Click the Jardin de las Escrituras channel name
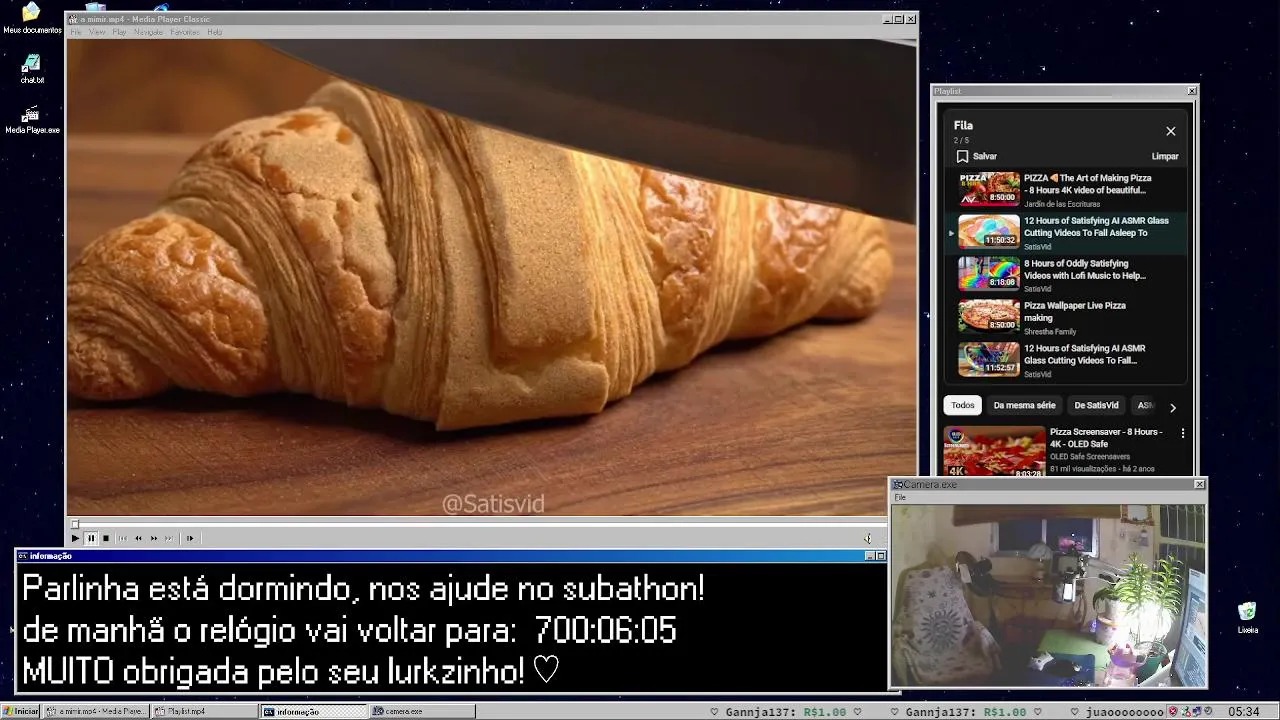The height and width of the screenshot is (720, 1280). (x=1062, y=204)
